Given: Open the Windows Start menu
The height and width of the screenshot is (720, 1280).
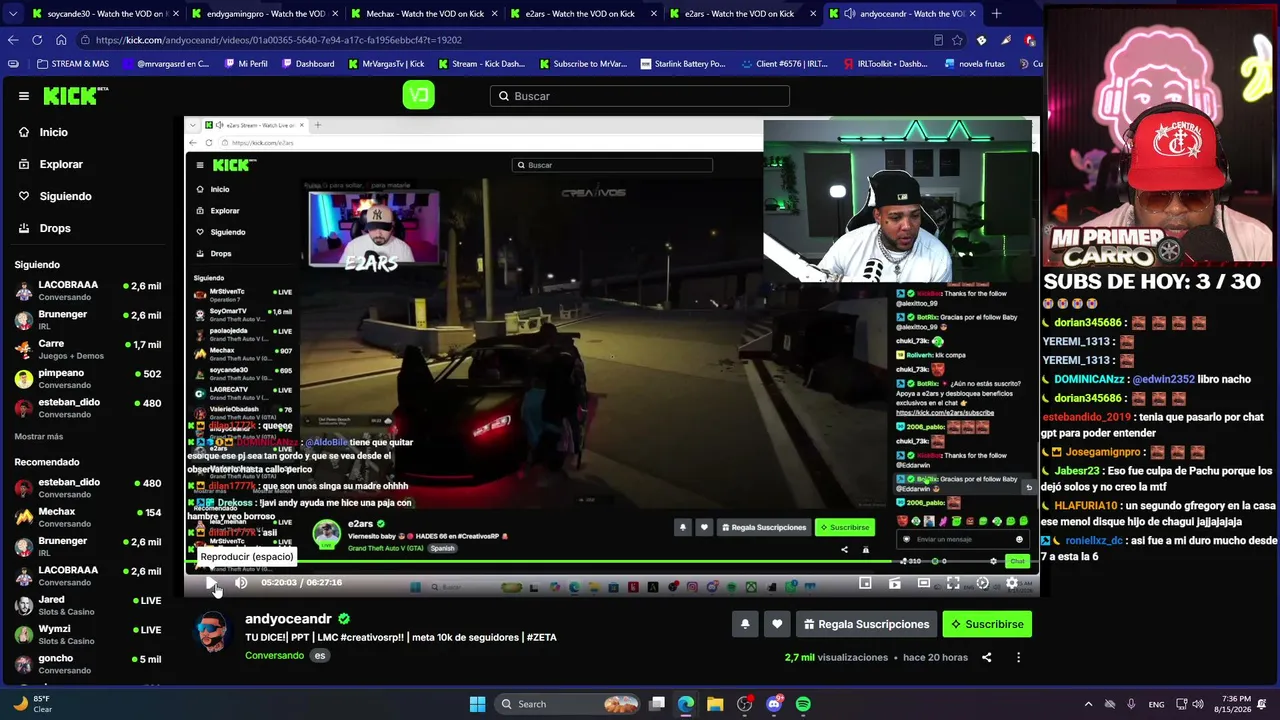Looking at the screenshot, I should (477, 704).
